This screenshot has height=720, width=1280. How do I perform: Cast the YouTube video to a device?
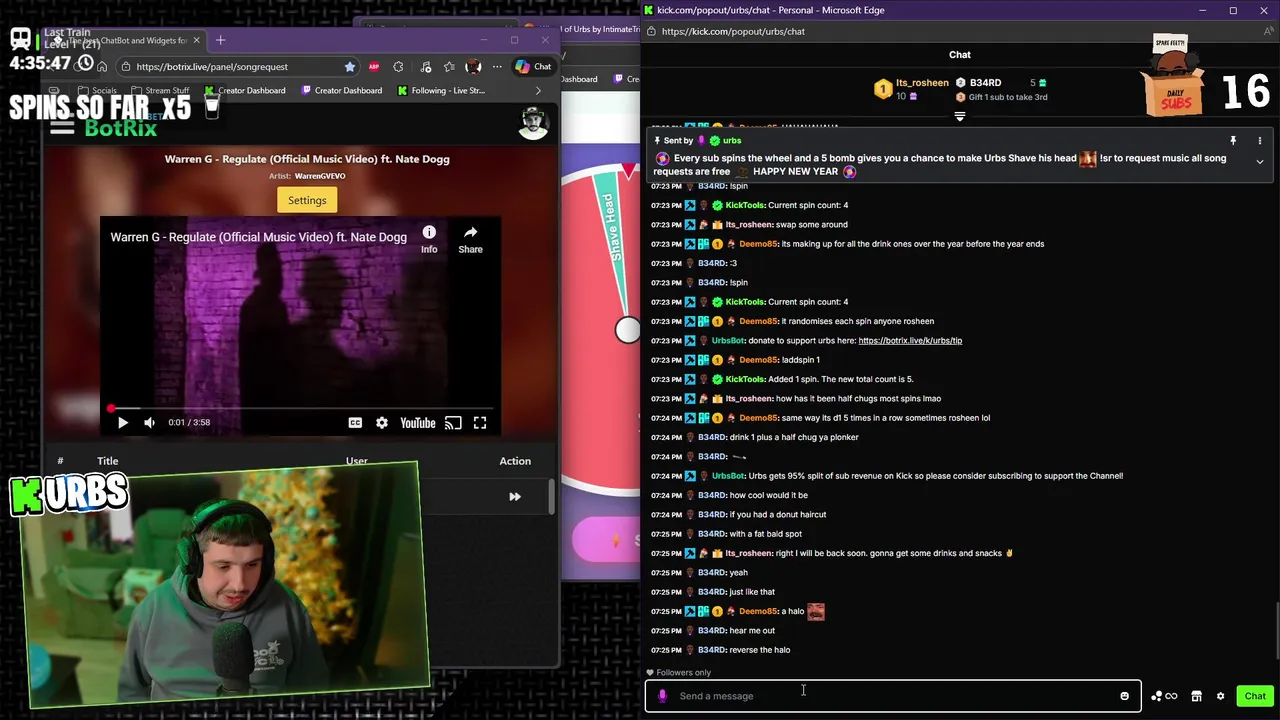click(453, 423)
